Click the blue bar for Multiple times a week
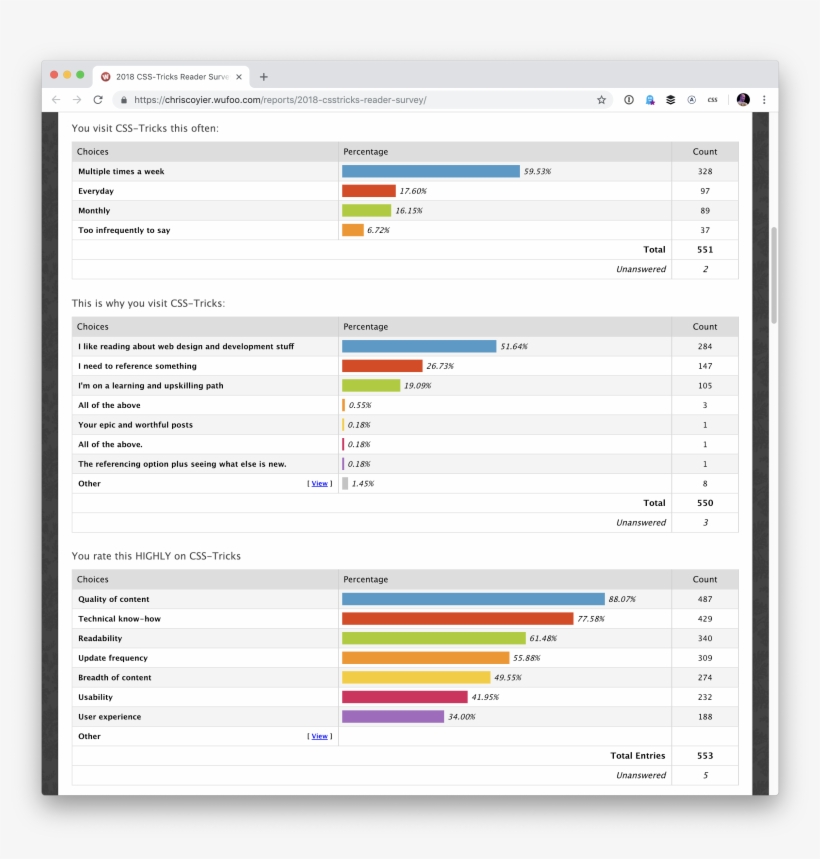820x859 pixels. 431,171
